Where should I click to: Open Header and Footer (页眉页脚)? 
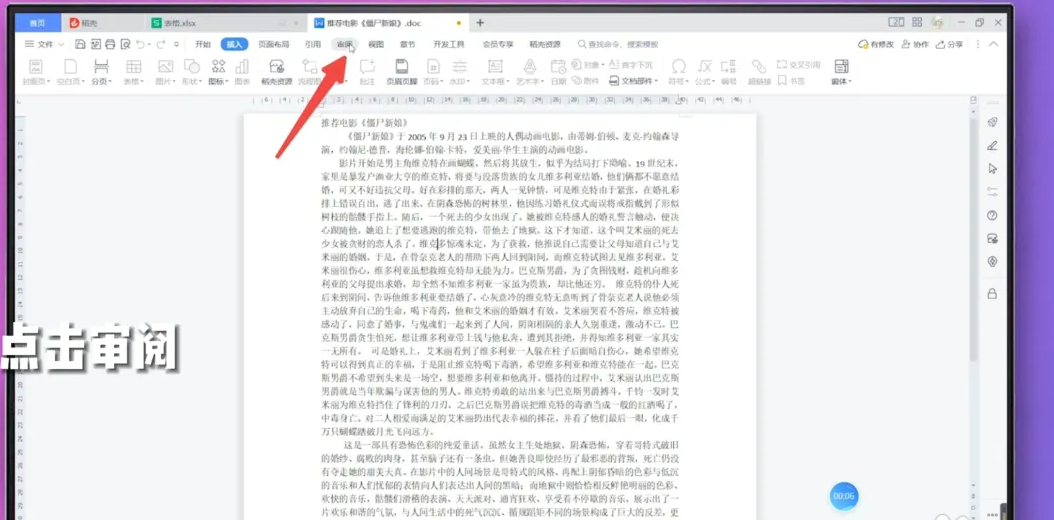402,73
